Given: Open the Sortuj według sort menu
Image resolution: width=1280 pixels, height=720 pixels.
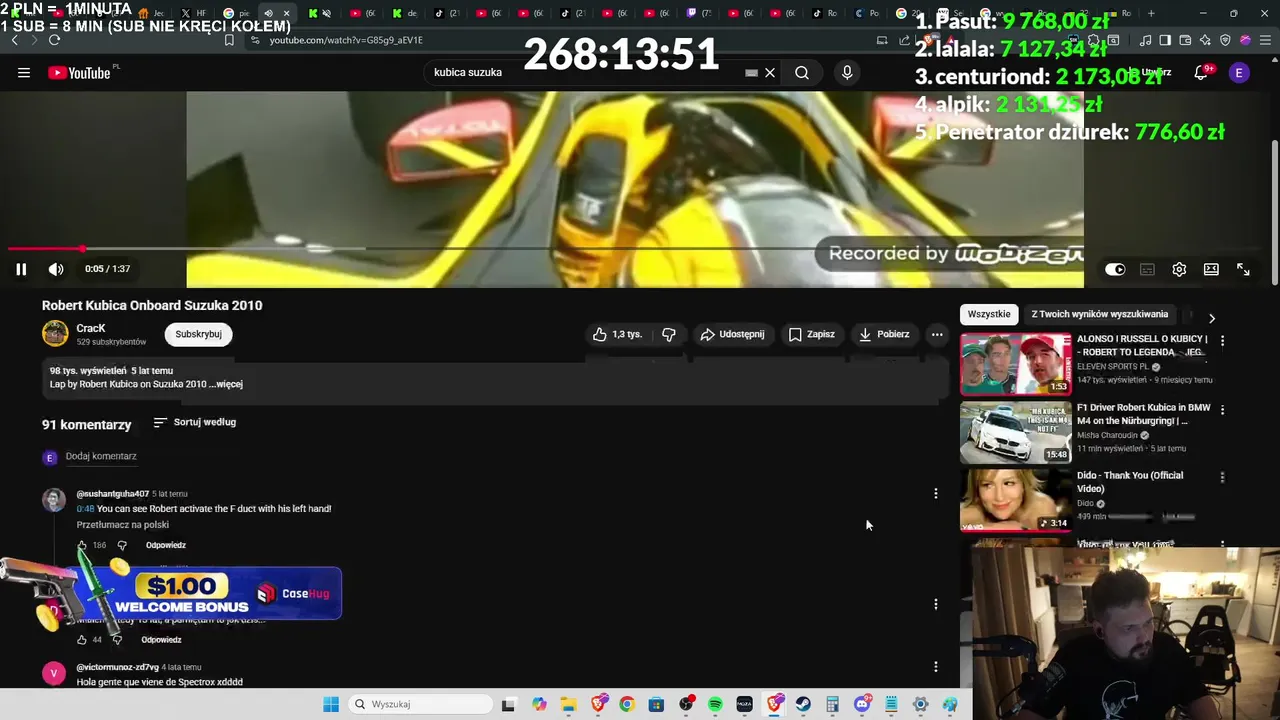Looking at the screenshot, I should 195,422.
